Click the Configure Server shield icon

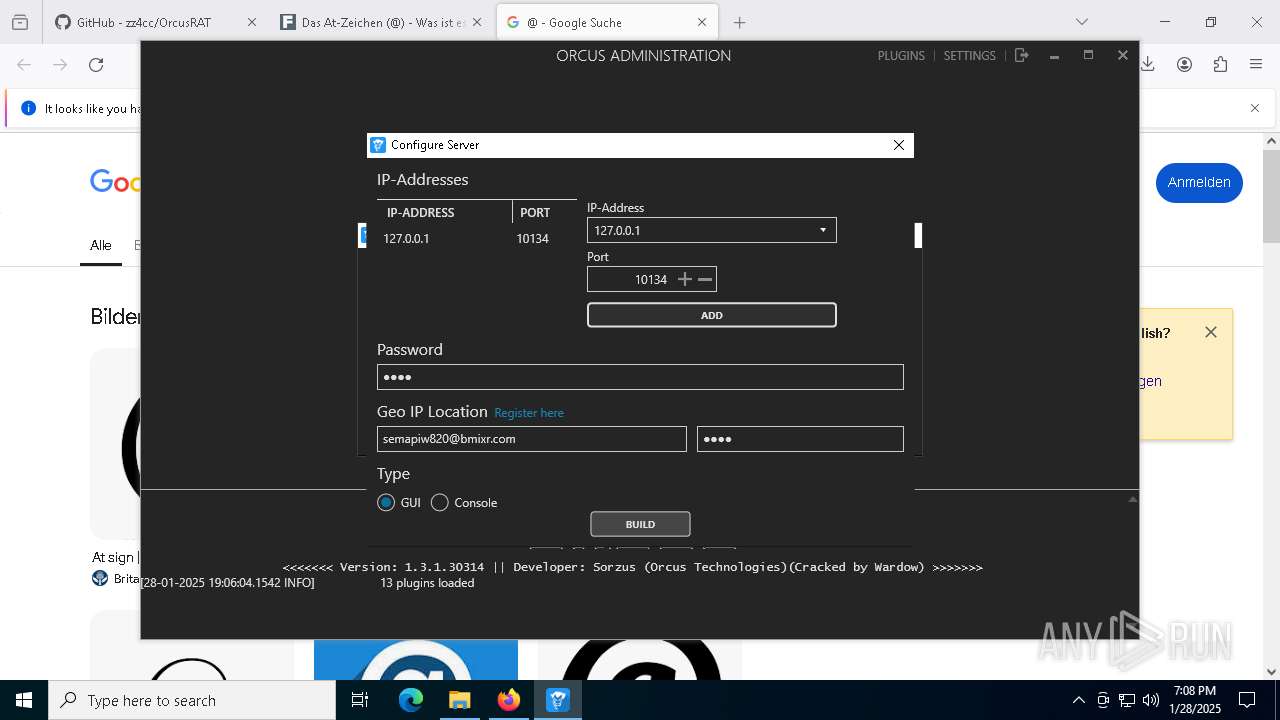[x=378, y=145]
